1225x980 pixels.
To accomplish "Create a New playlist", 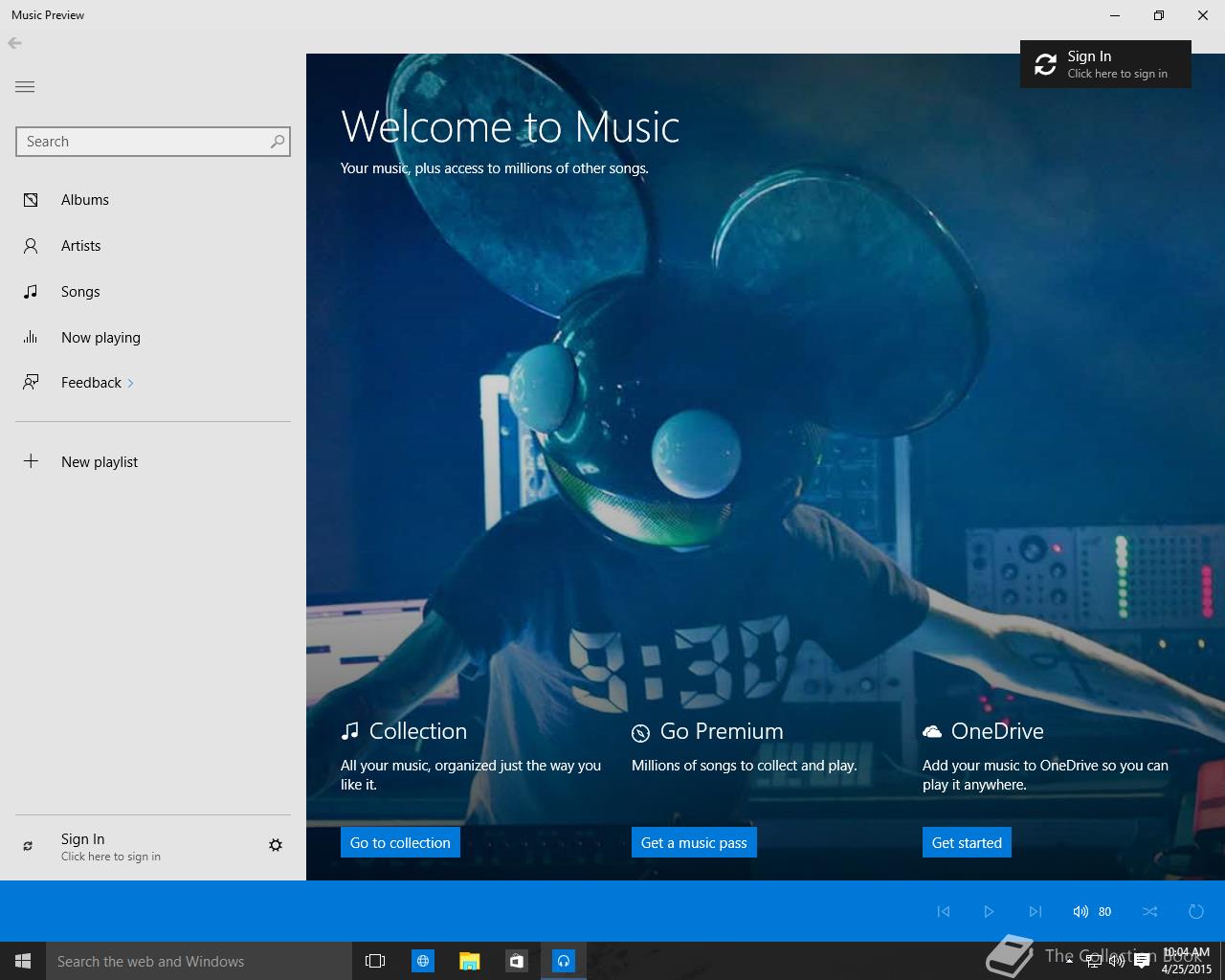I will [99, 462].
